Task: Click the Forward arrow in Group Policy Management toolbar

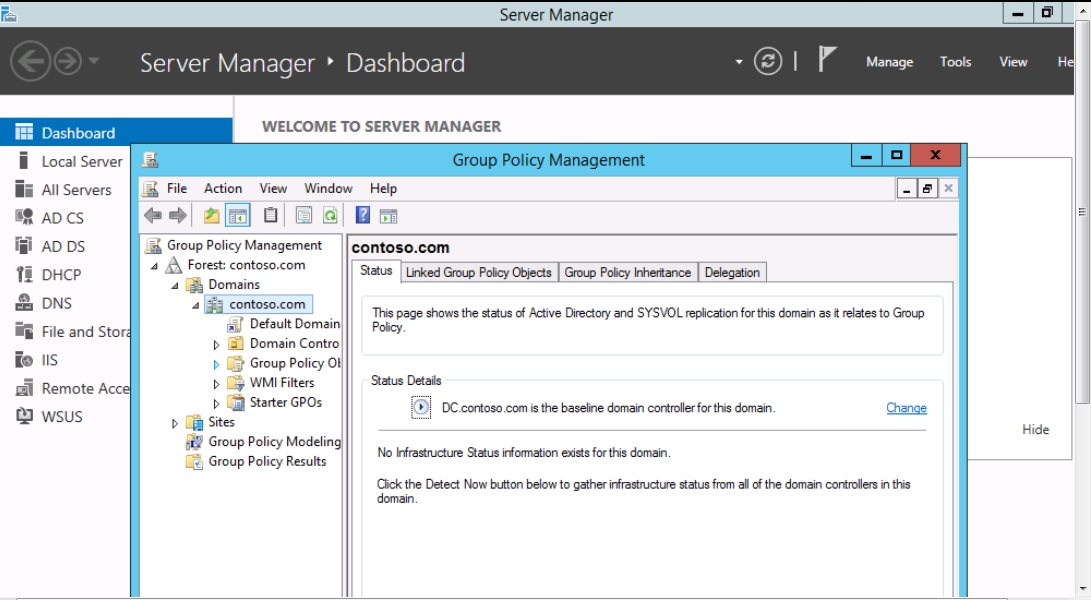Action: (x=177, y=216)
